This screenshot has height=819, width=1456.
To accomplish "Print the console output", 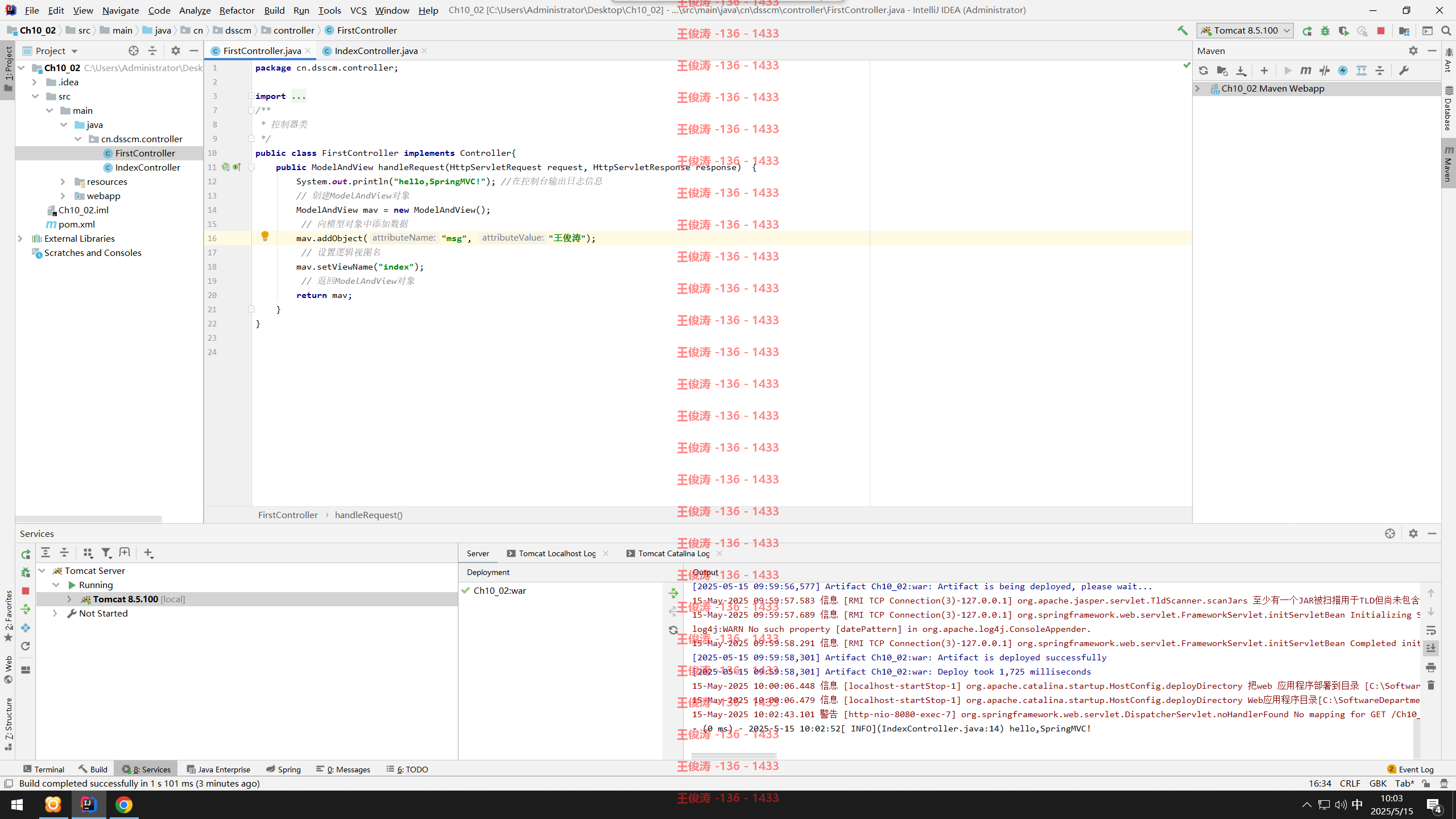I will [1431, 667].
